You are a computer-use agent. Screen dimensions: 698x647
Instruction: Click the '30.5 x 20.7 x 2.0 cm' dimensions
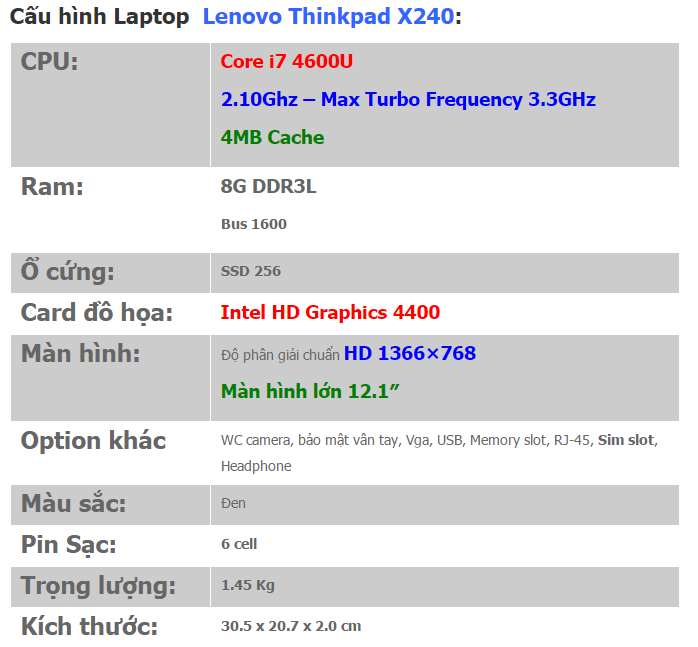(290, 626)
